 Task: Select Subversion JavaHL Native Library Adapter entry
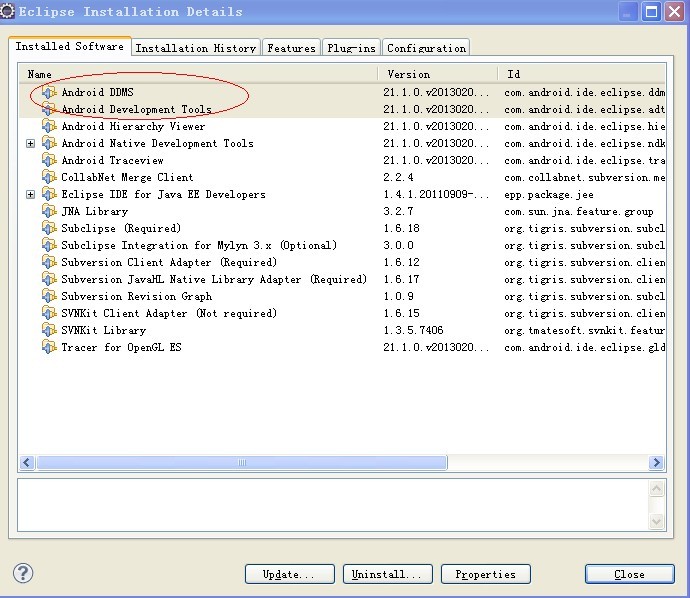pyautogui.click(x=342, y=279)
